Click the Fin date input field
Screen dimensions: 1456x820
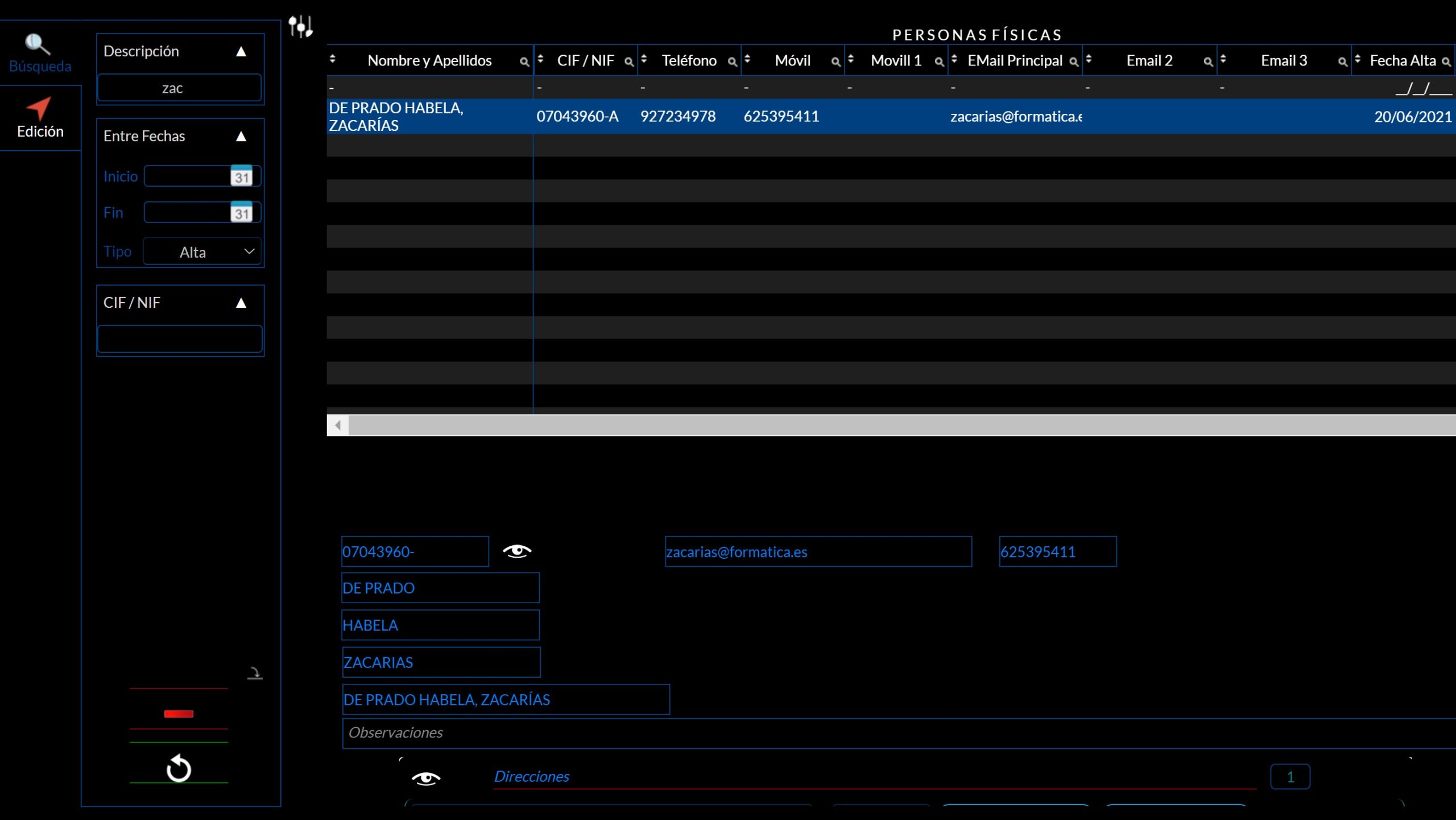point(187,212)
